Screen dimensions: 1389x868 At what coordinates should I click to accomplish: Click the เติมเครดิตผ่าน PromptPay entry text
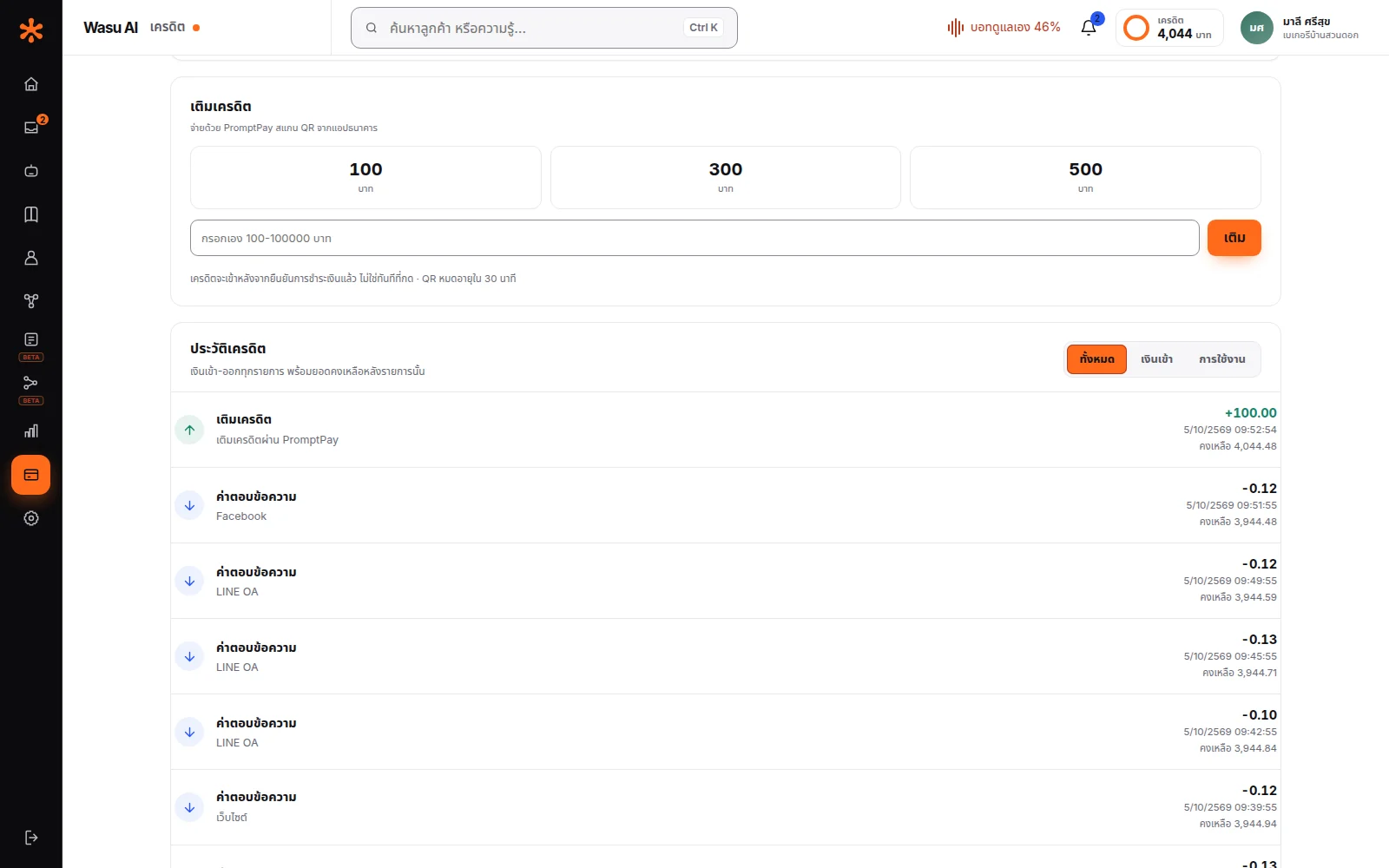[x=277, y=440]
